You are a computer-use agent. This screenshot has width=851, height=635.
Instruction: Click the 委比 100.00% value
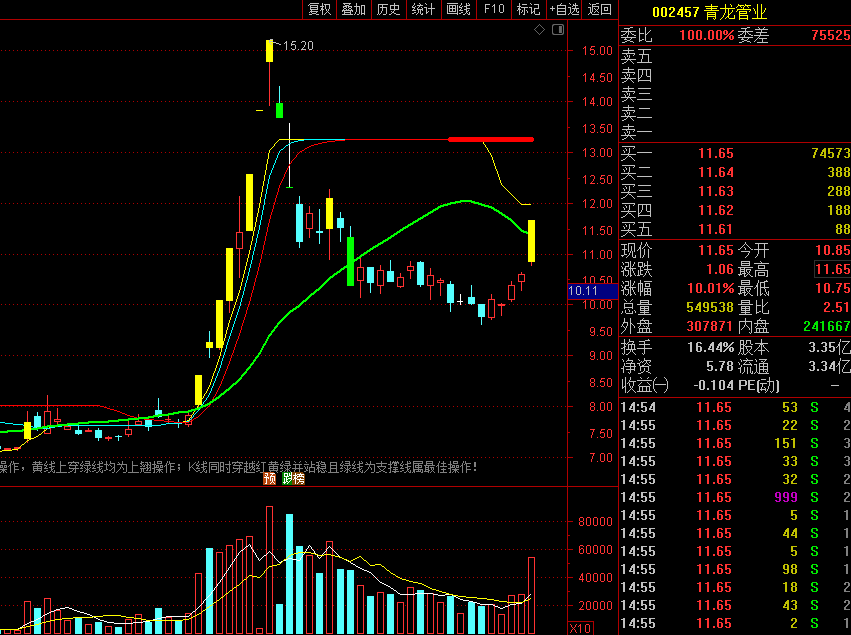(707, 36)
